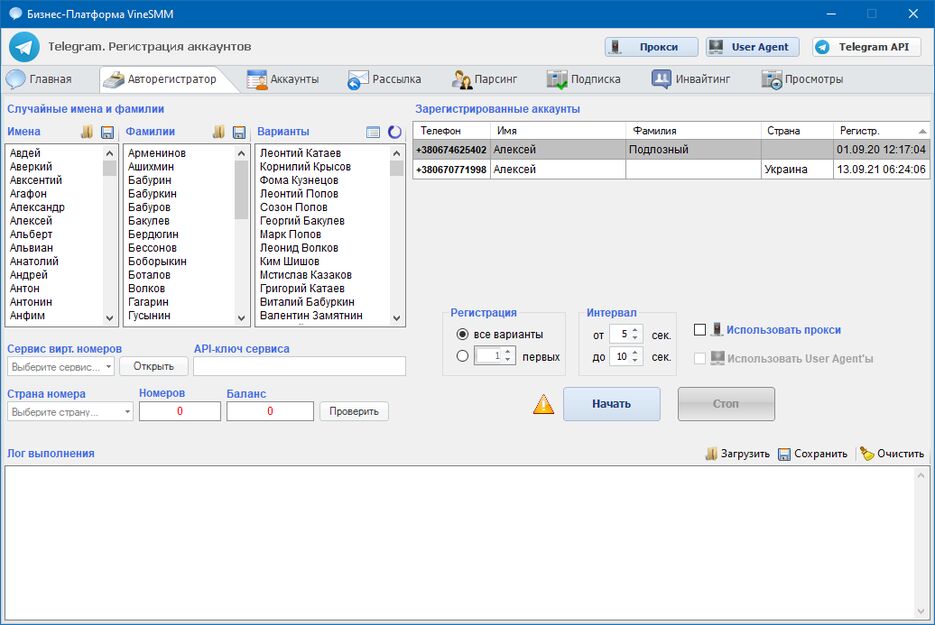Screen dimensions: 935x625
Task: Open the User Agent settings button
Action: pos(753,47)
